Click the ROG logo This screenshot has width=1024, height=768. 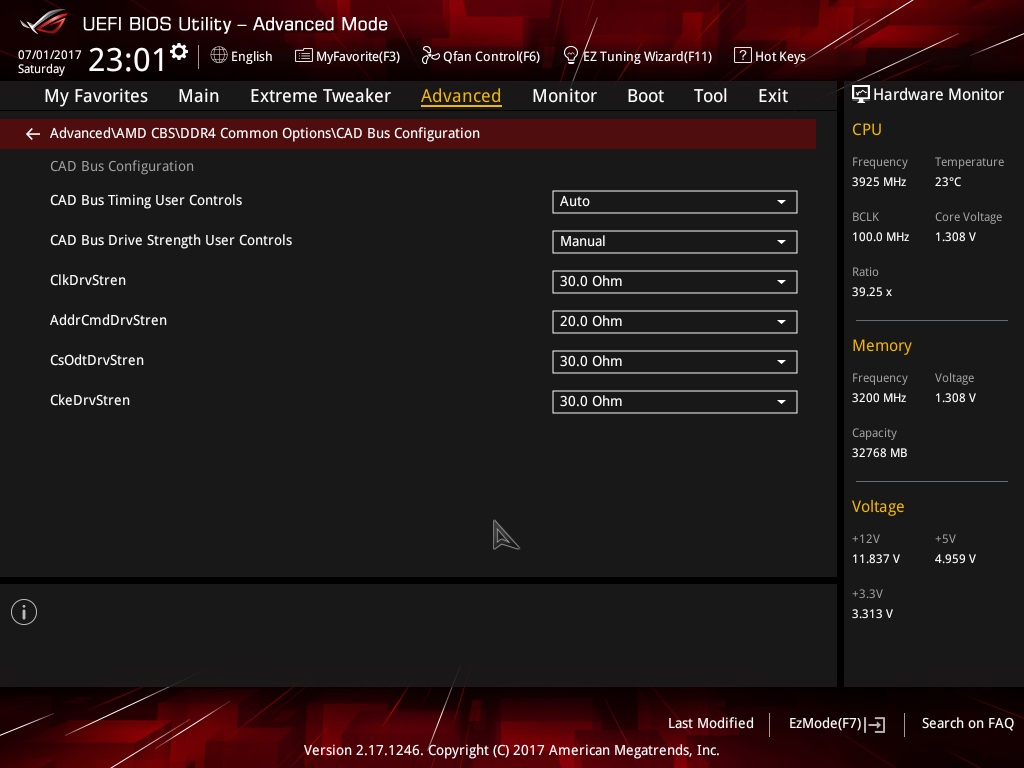(x=44, y=23)
